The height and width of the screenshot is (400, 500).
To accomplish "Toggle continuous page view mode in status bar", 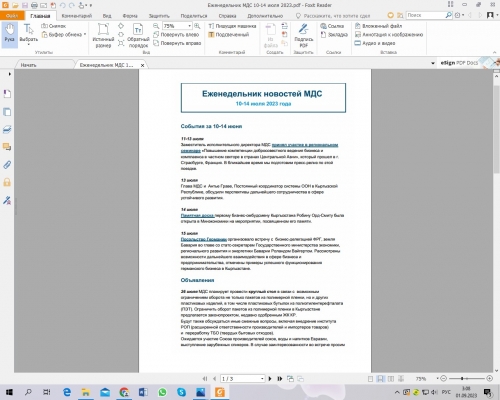I will pos(380,379).
